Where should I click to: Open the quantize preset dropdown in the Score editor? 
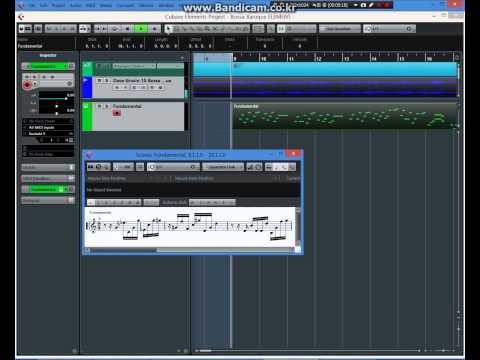173,167
